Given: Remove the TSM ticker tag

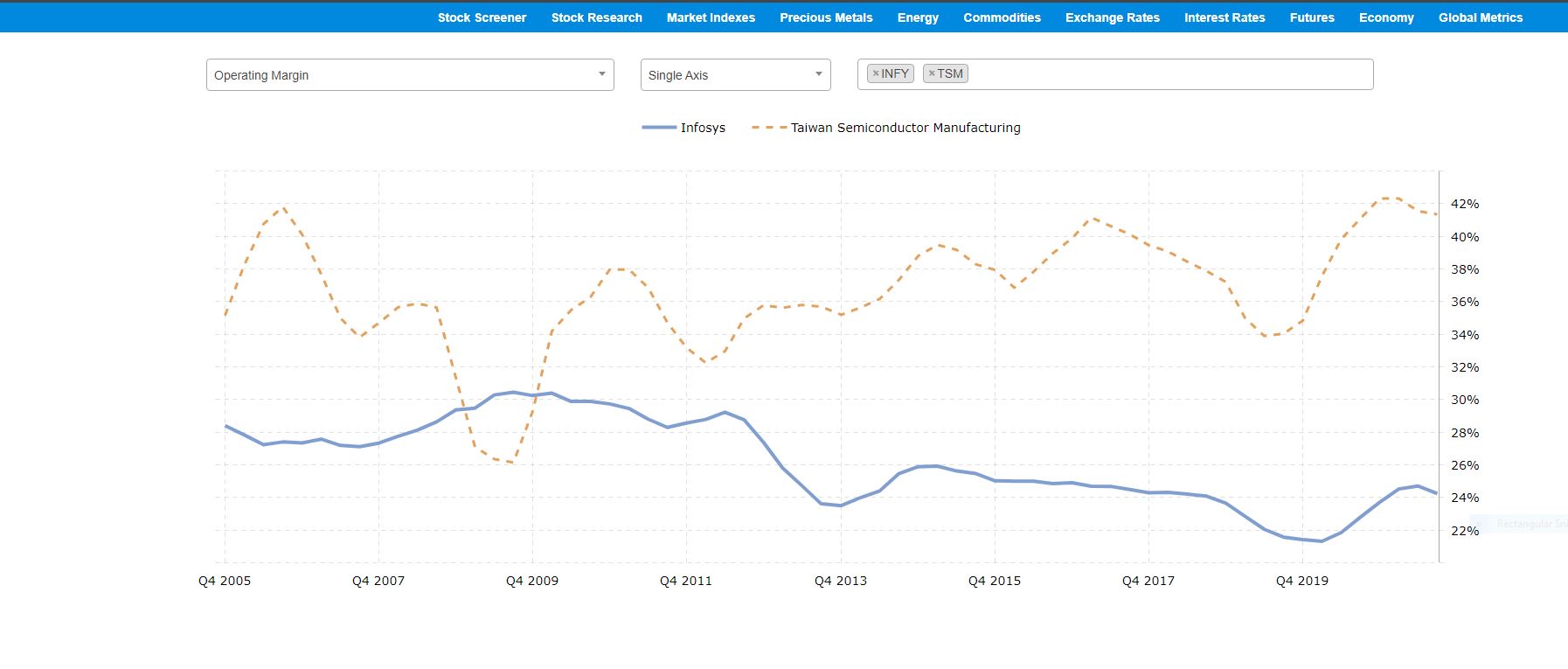Looking at the screenshot, I should pos(932,73).
